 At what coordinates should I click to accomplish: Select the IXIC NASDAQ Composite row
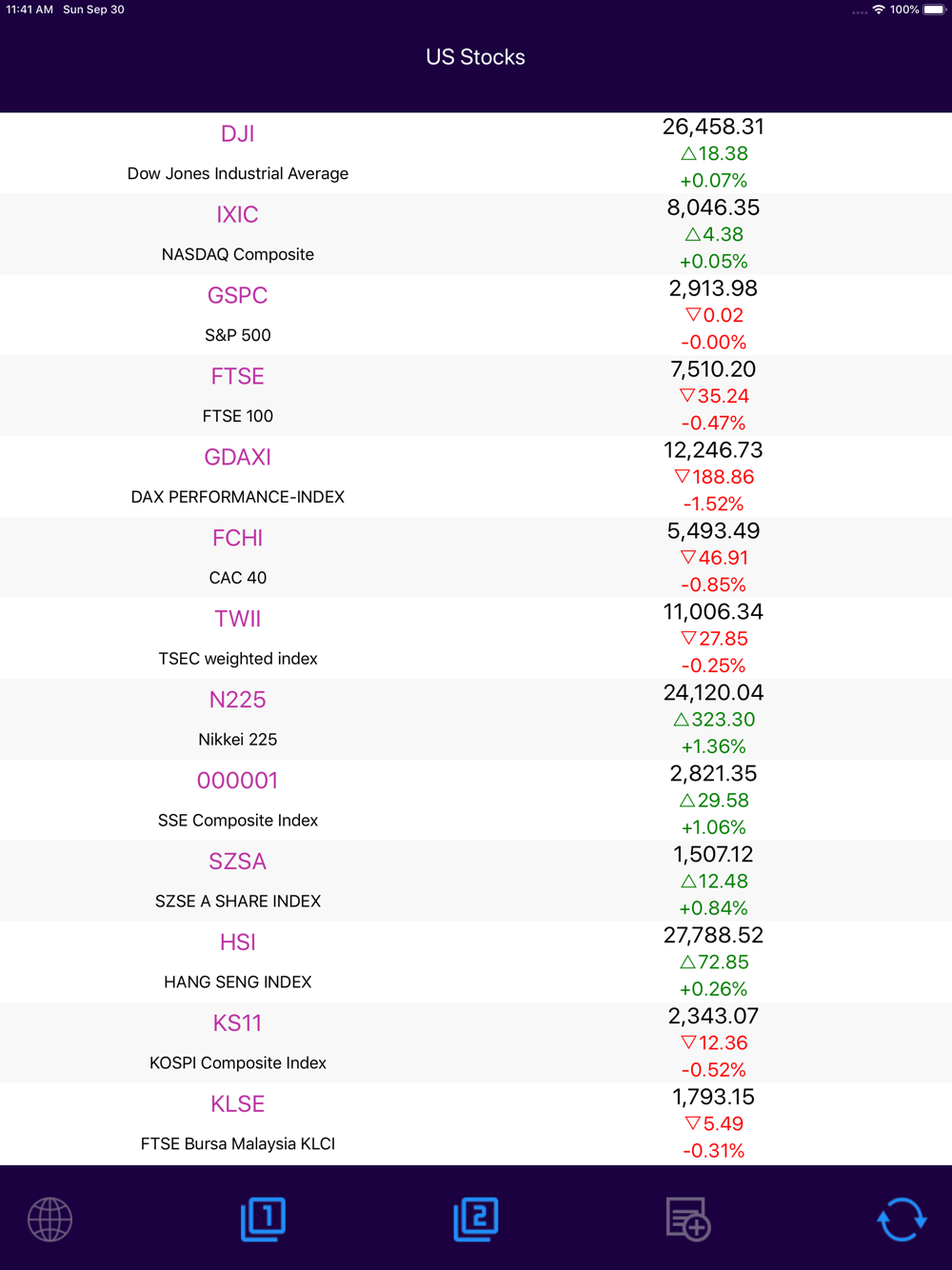click(476, 234)
